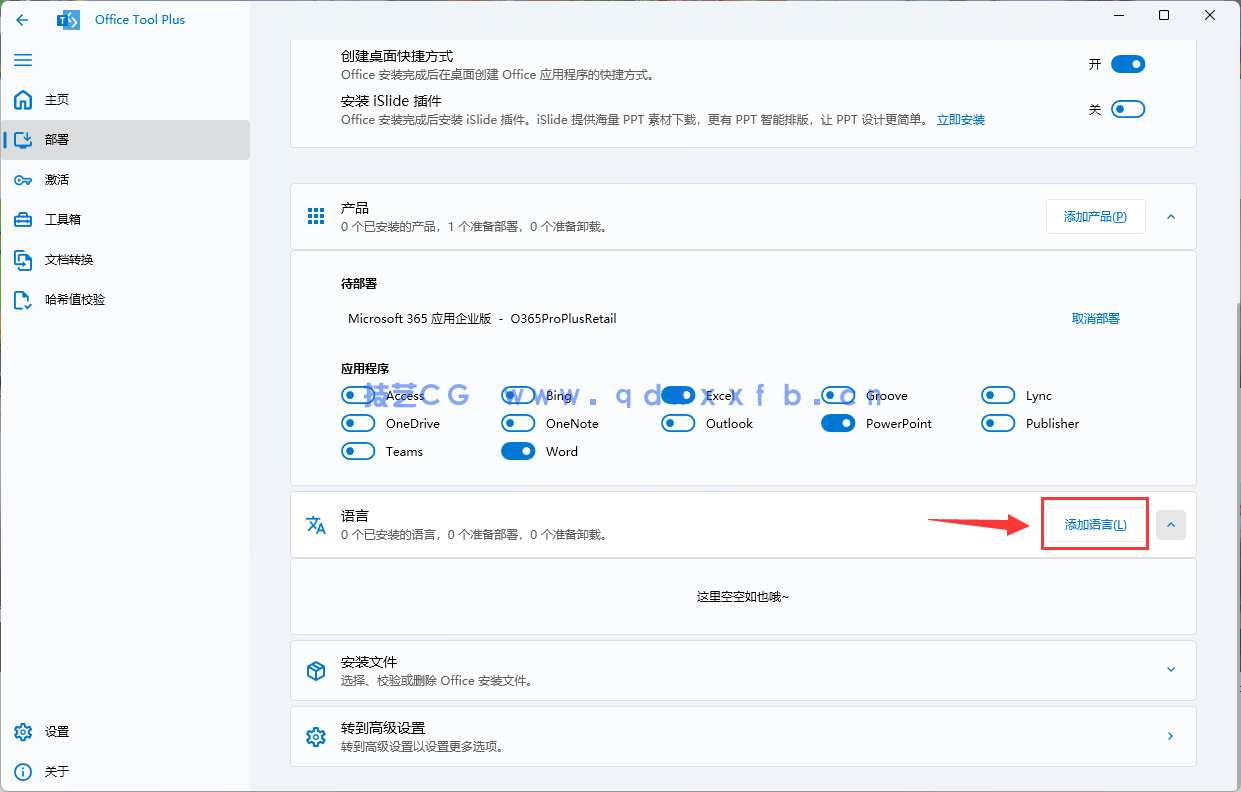Viewport: 1241px width, 792px height.
Task: Collapse the 产品 (Products) section
Action: (x=1170, y=216)
